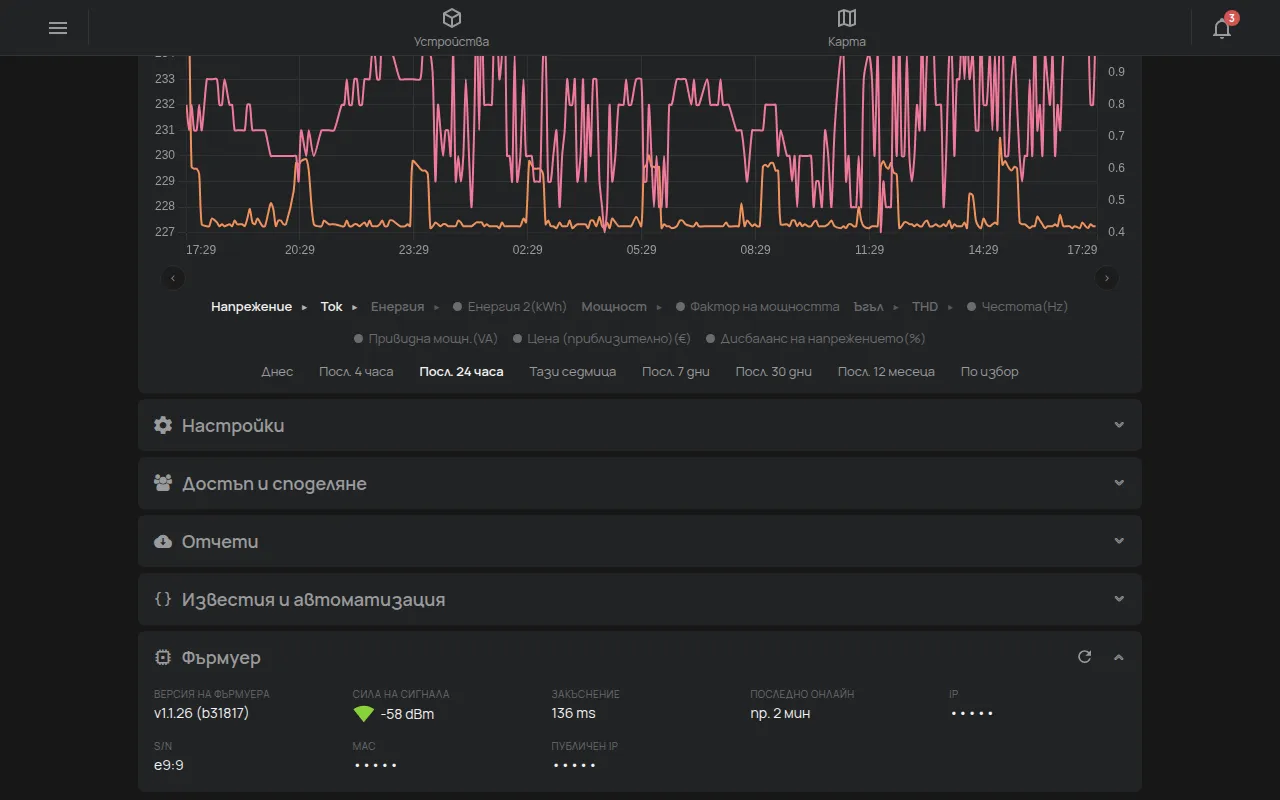Open notifications bell with badge

[1222, 27]
